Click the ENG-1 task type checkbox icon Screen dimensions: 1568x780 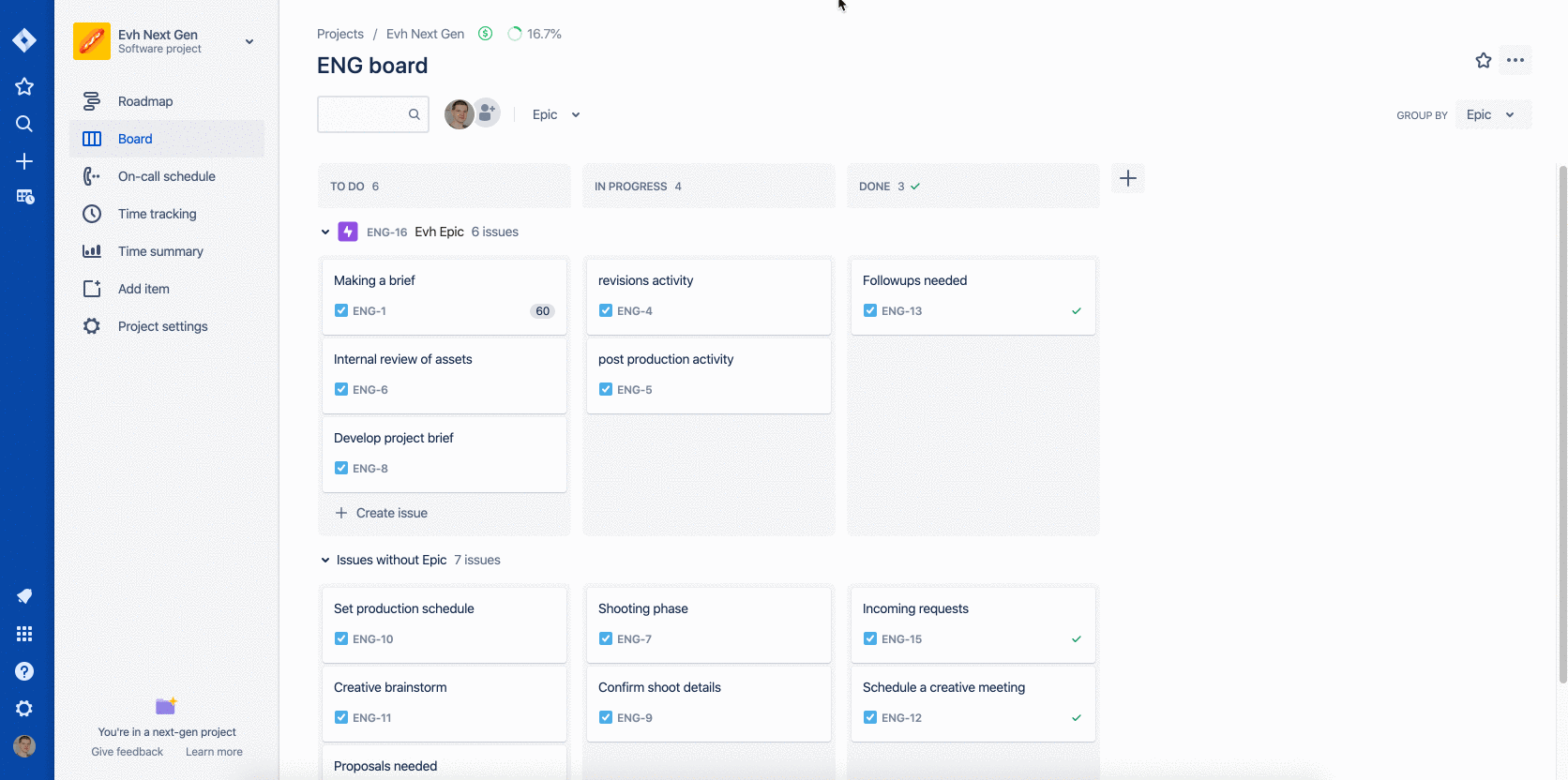[x=341, y=310]
